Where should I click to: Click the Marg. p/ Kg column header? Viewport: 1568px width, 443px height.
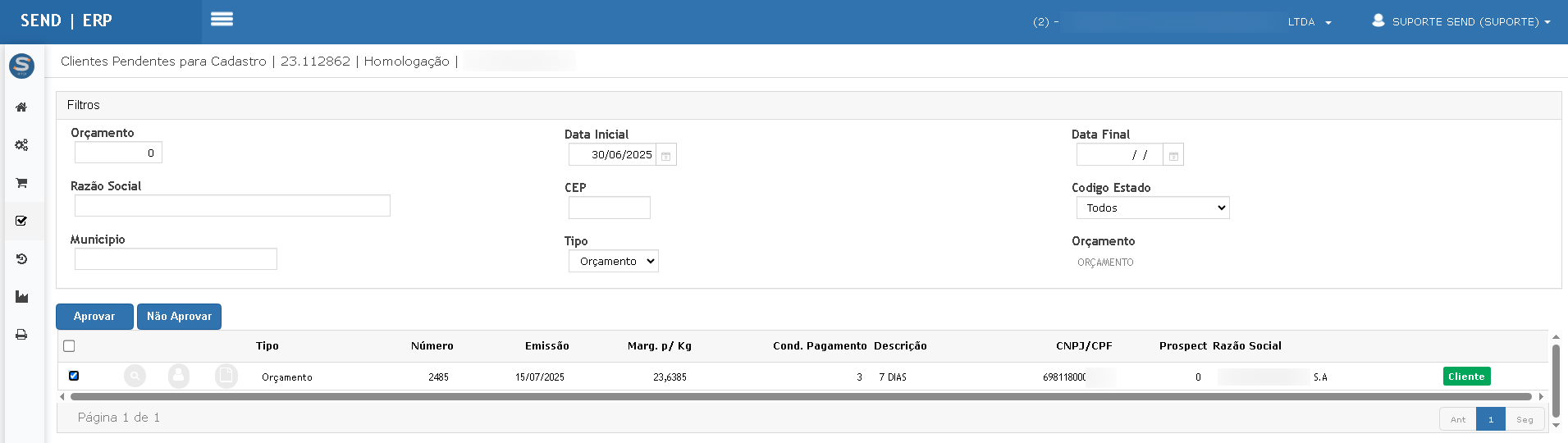pyautogui.click(x=660, y=346)
